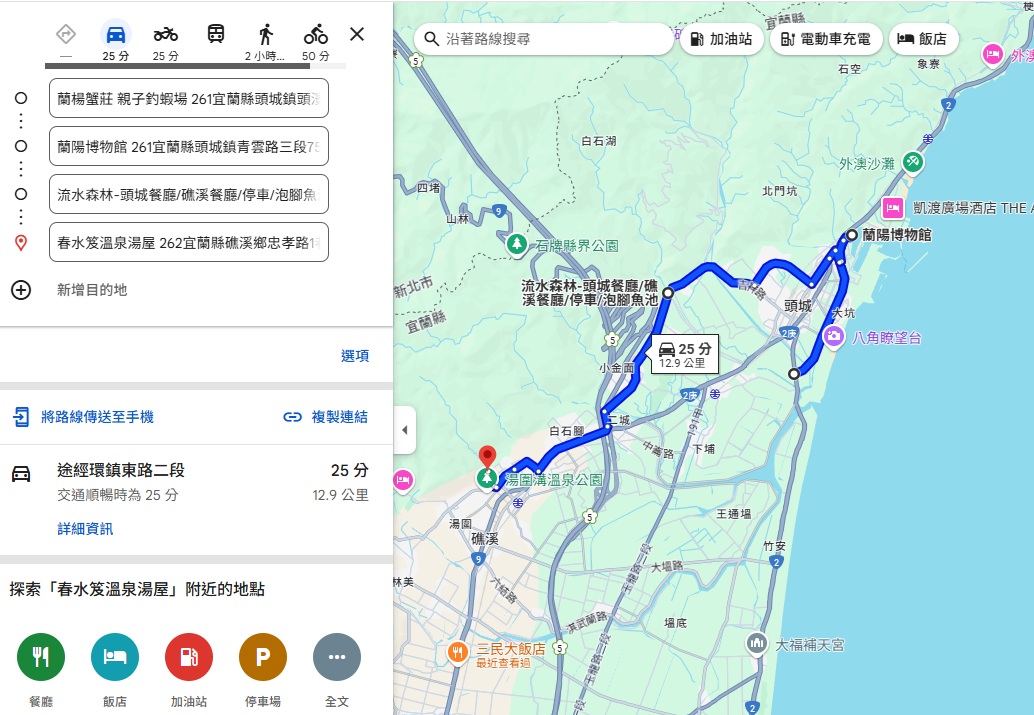
Task: Explore nearby 餐廳 restaurants icon
Action: 41,657
